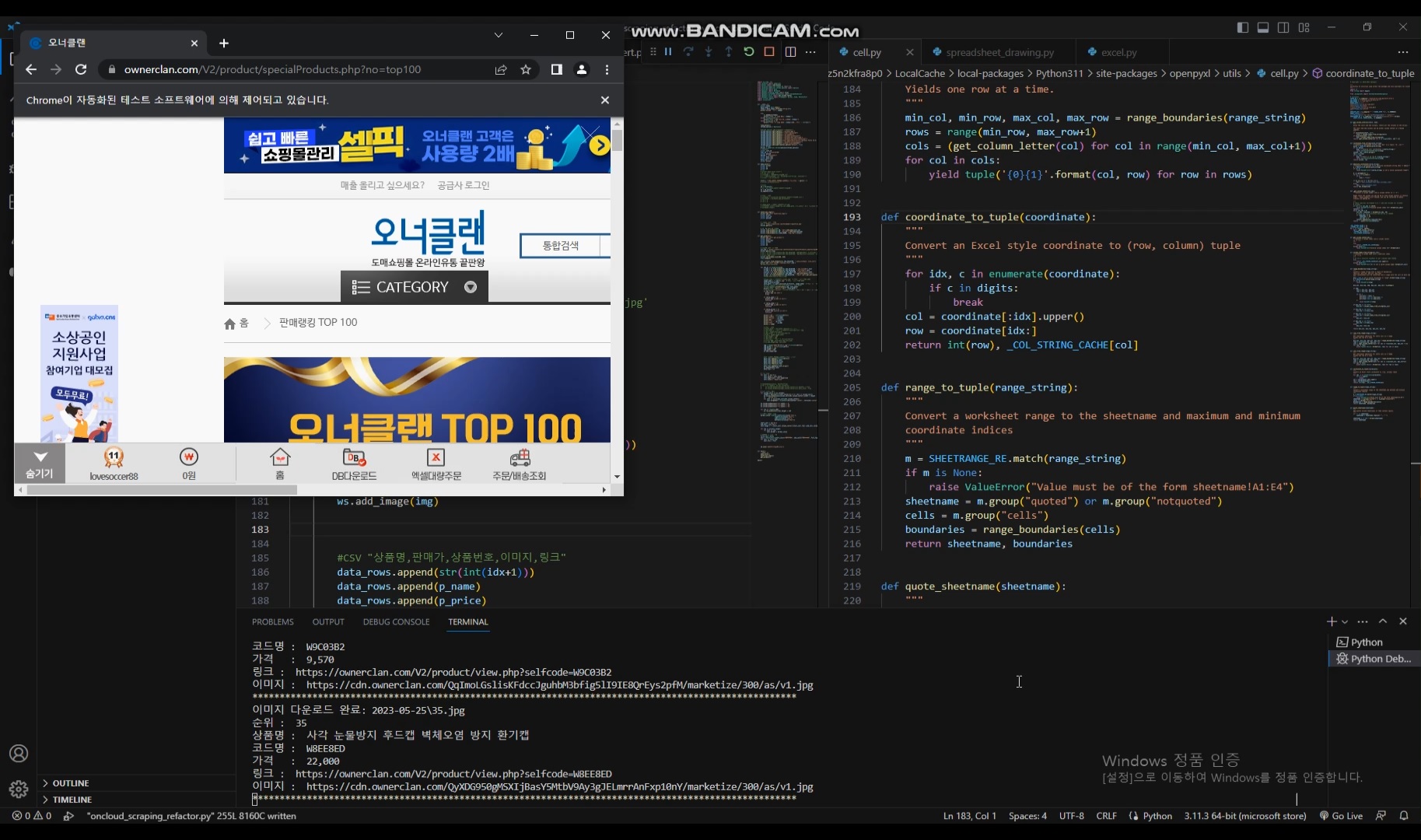
Task: Expand the TIMELINE section
Action: pyautogui.click(x=72, y=800)
